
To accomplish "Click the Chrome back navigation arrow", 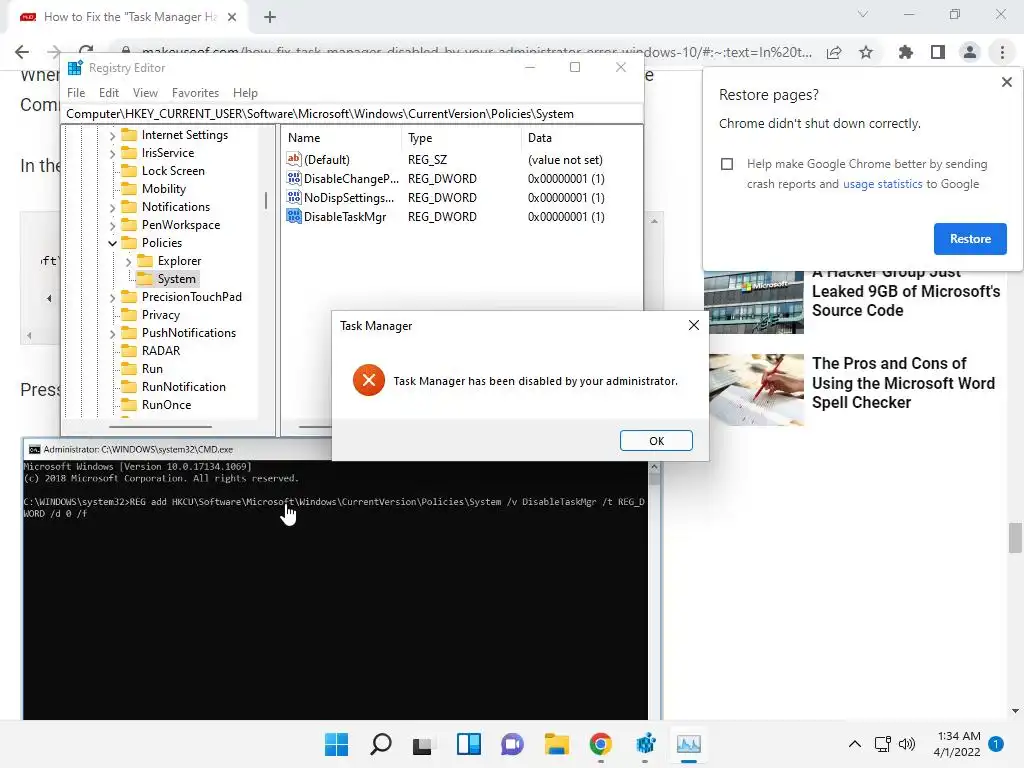I will [22, 52].
